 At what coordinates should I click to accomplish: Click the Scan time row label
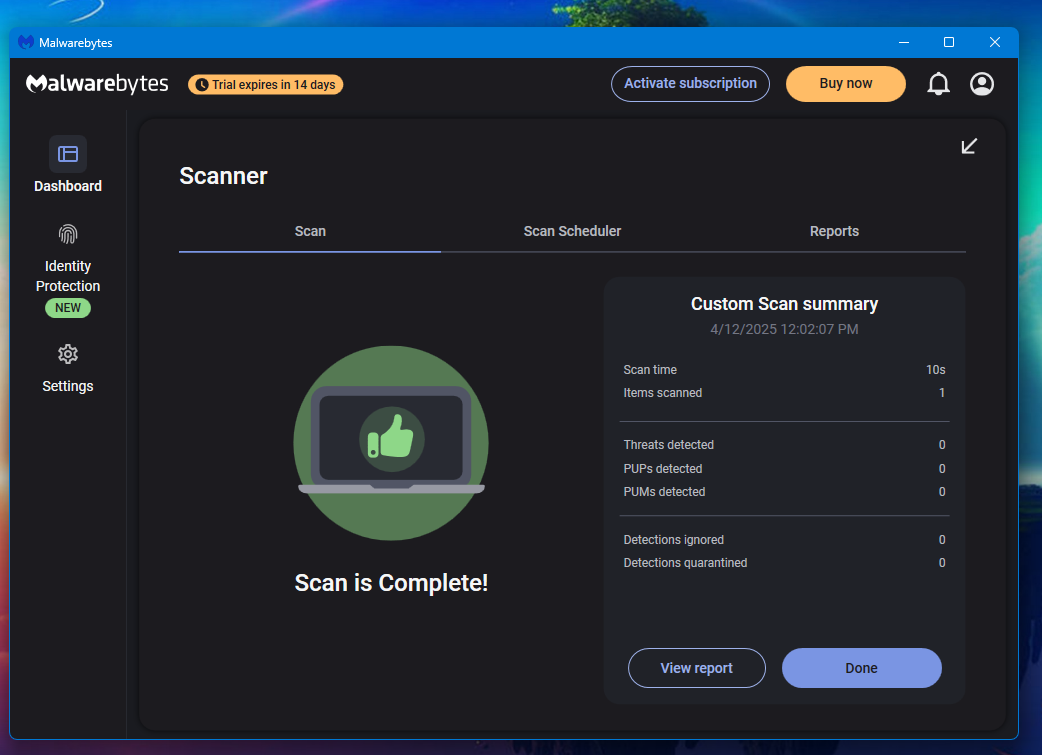coord(650,370)
